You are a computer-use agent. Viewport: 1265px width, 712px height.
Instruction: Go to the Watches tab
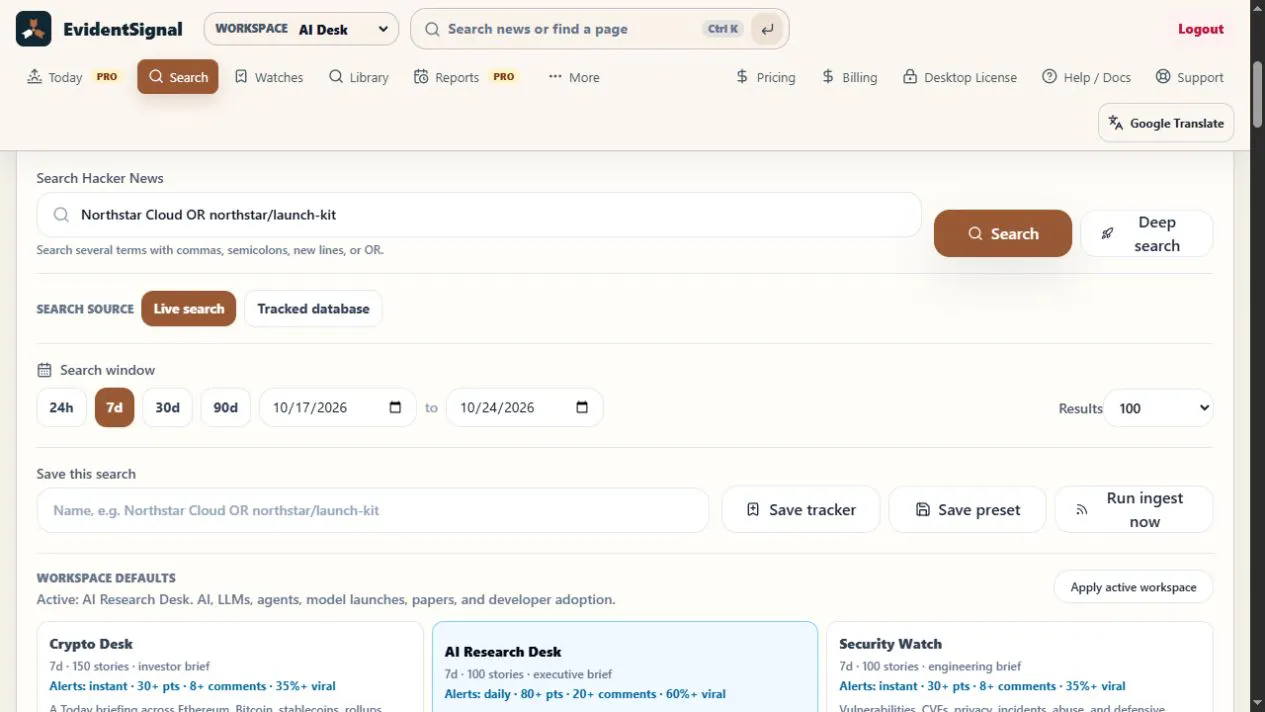[x=269, y=77]
